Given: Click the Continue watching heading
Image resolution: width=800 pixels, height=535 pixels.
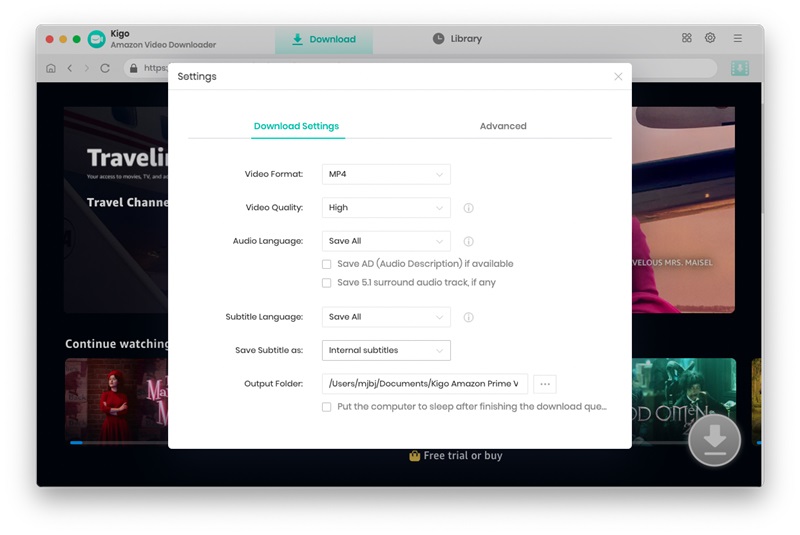Looking at the screenshot, I should pyautogui.click(x=116, y=344).
